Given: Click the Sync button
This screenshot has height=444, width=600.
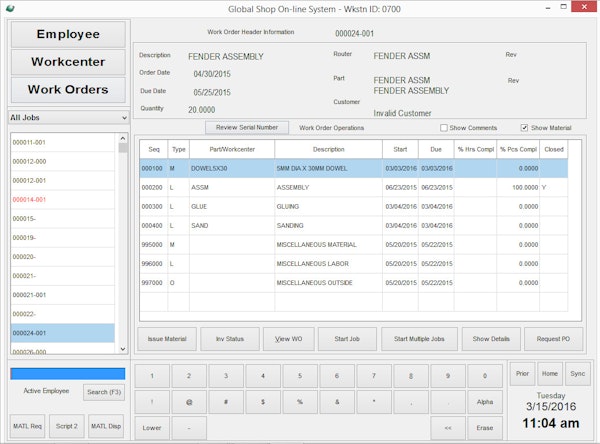Looking at the screenshot, I should [x=578, y=374].
